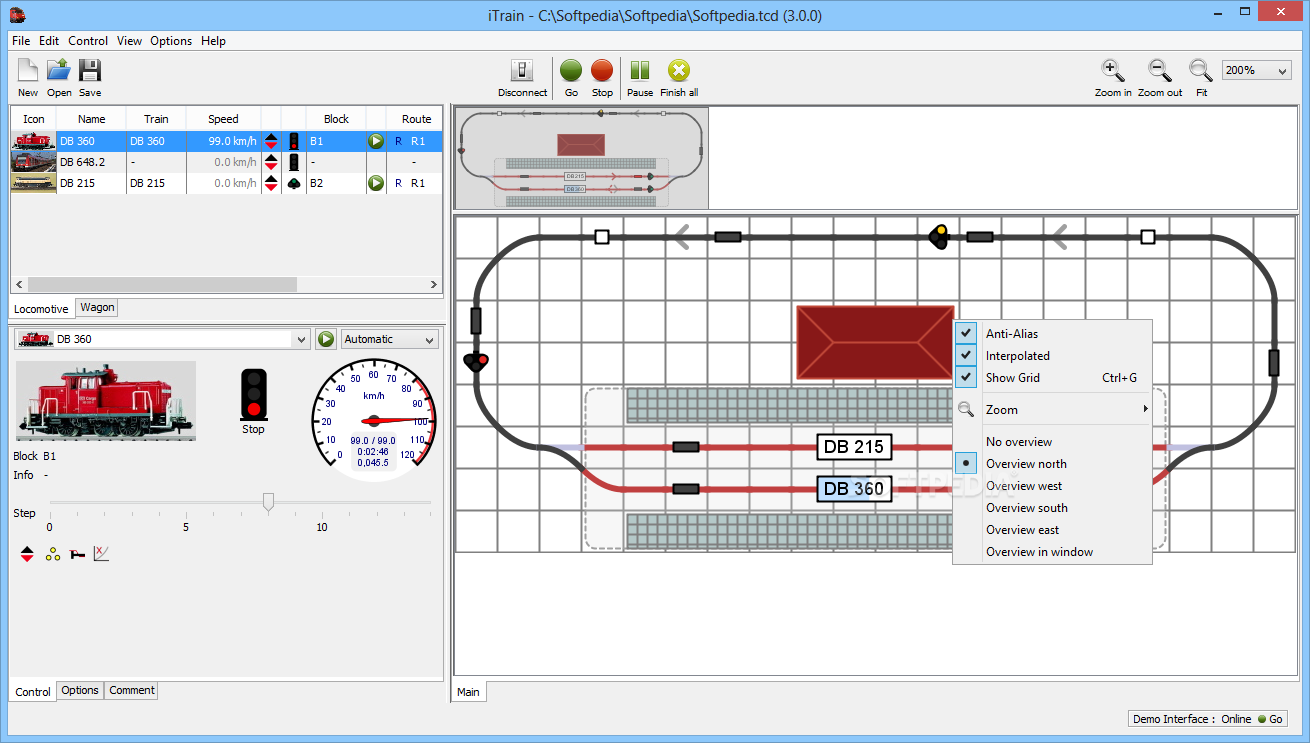The width and height of the screenshot is (1310, 743).
Task: Zoom out using the magnifier minus icon
Action: click(x=1159, y=71)
